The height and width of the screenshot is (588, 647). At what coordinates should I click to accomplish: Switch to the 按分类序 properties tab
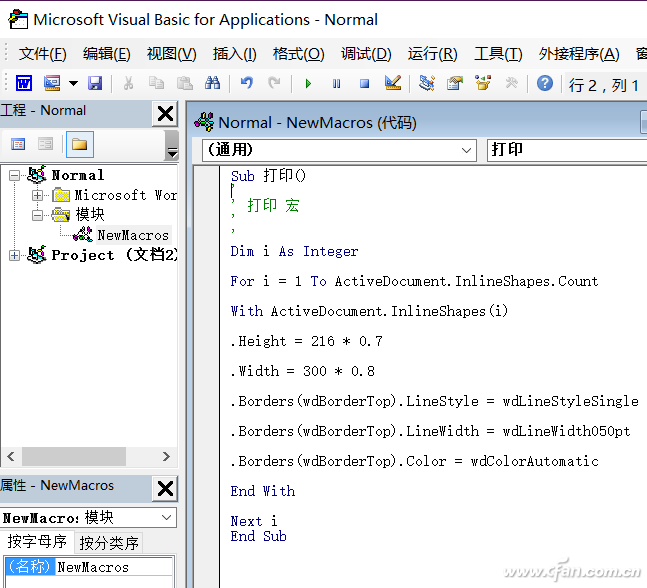[109, 543]
